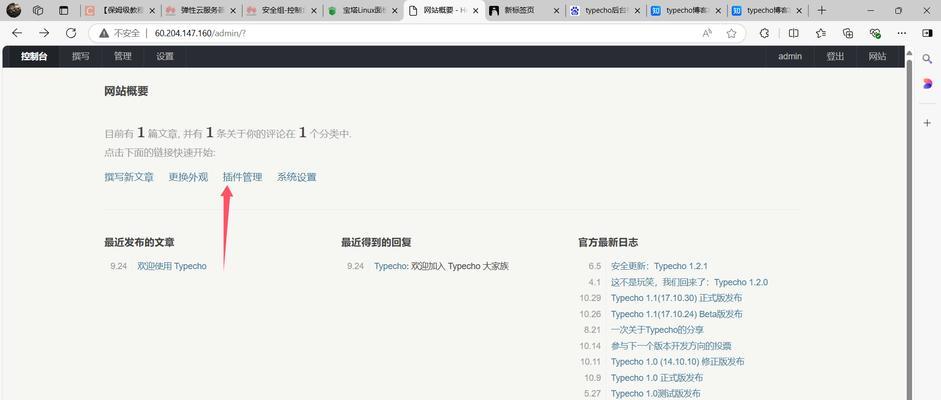Open Browser essentials heart icon
This screenshot has height=400, width=941.
click(x=875, y=34)
